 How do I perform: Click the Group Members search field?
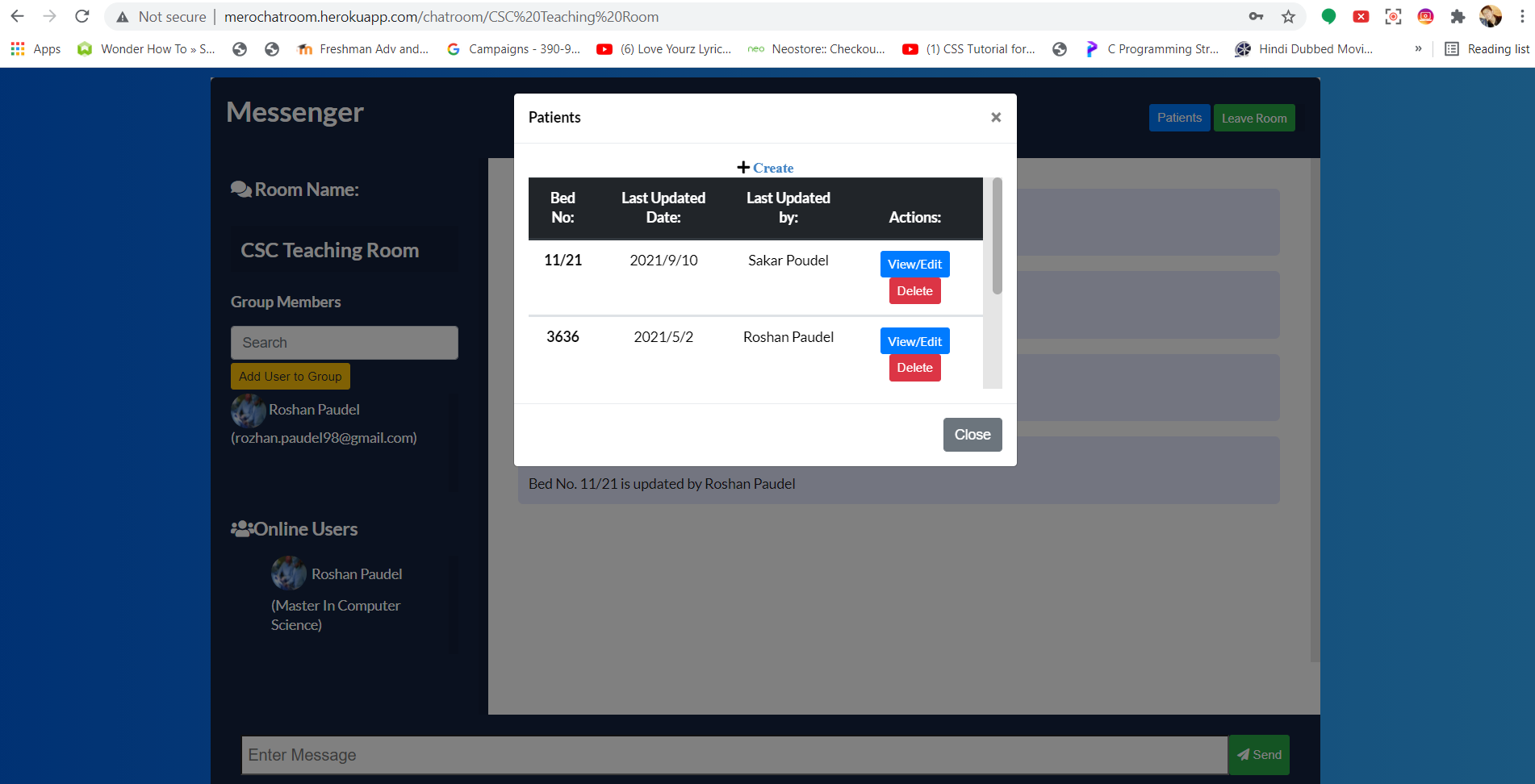pyautogui.click(x=345, y=343)
